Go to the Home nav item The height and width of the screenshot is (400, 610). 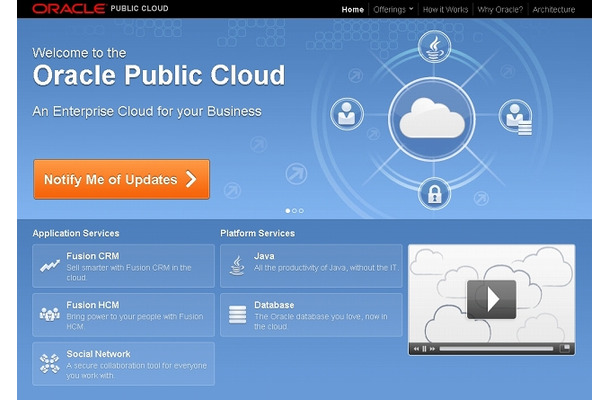coord(352,9)
